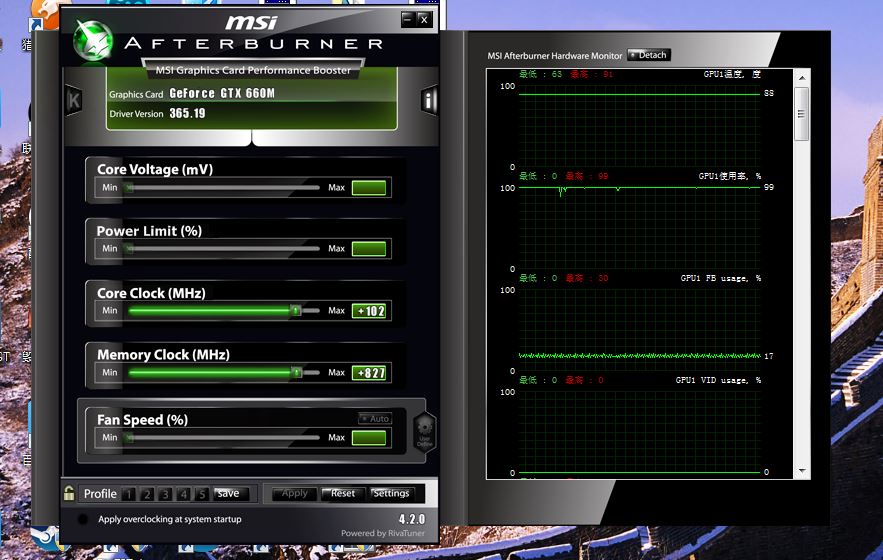The width and height of the screenshot is (883, 560).
Task: Close the Afterburner window
Action: pos(424,19)
